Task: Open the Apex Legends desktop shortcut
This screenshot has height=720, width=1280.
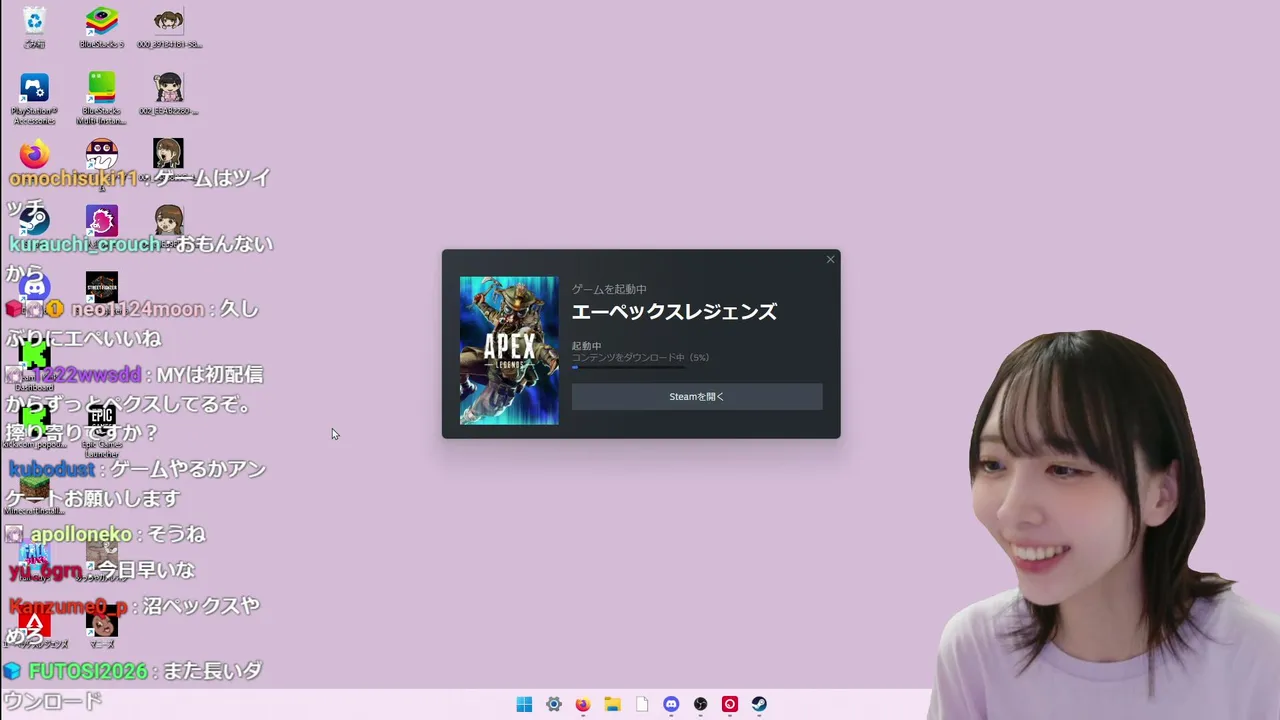Action: [34, 628]
